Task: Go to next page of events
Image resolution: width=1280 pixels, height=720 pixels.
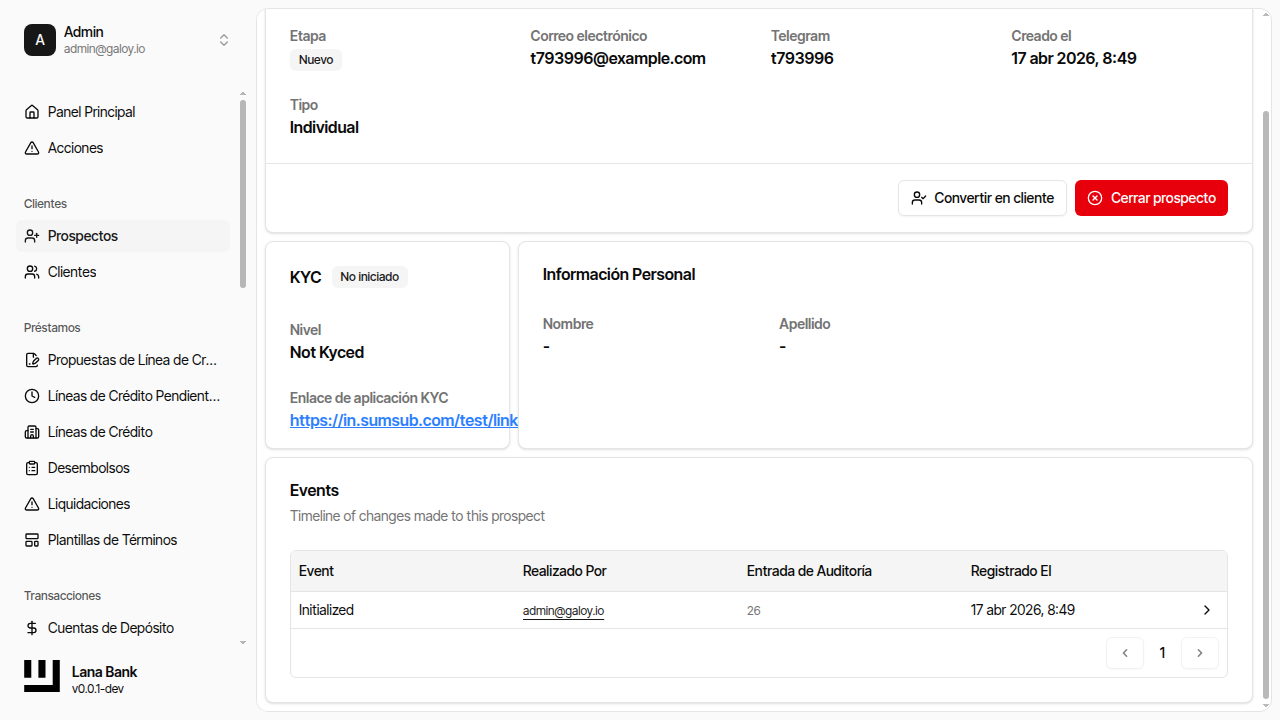Action: [x=1199, y=652]
